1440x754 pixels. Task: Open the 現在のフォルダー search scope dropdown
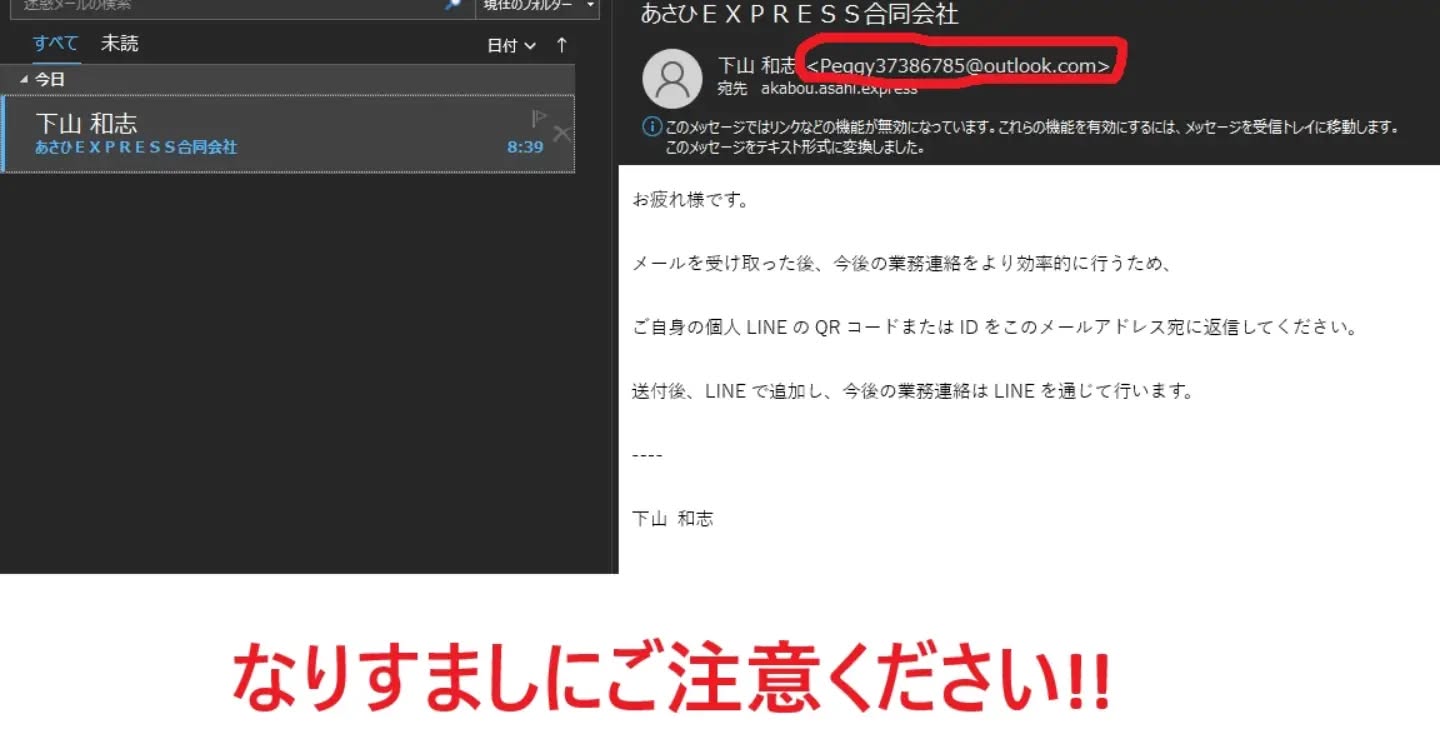[x=537, y=6]
